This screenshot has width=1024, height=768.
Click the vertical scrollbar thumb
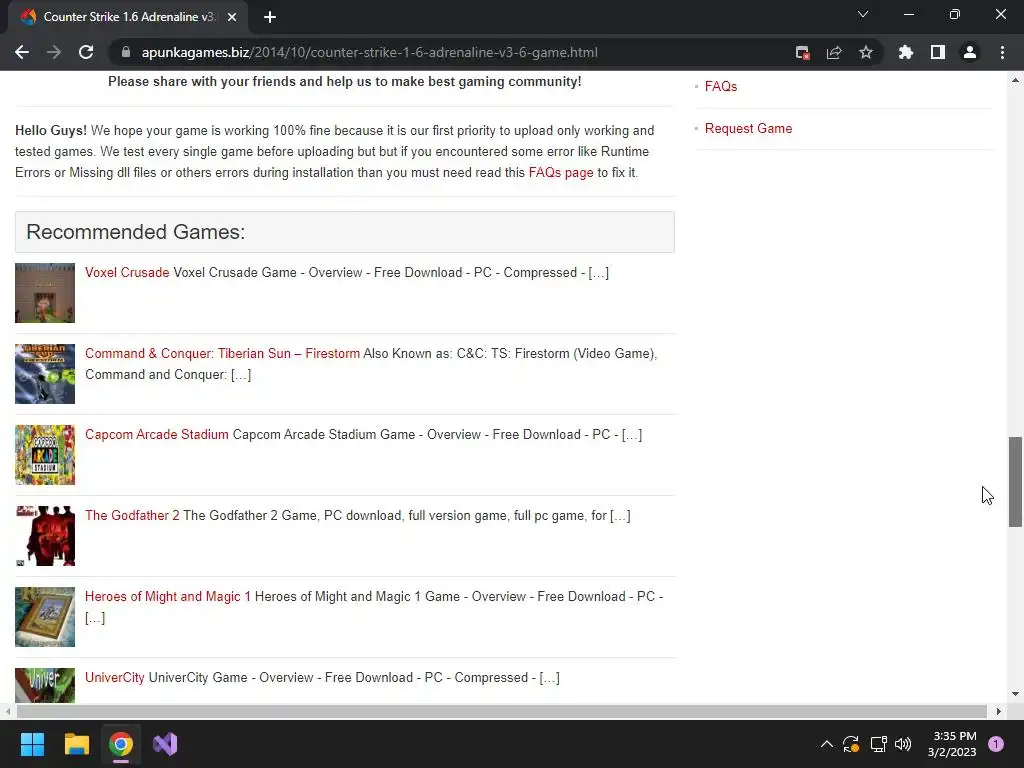click(1015, 481)
